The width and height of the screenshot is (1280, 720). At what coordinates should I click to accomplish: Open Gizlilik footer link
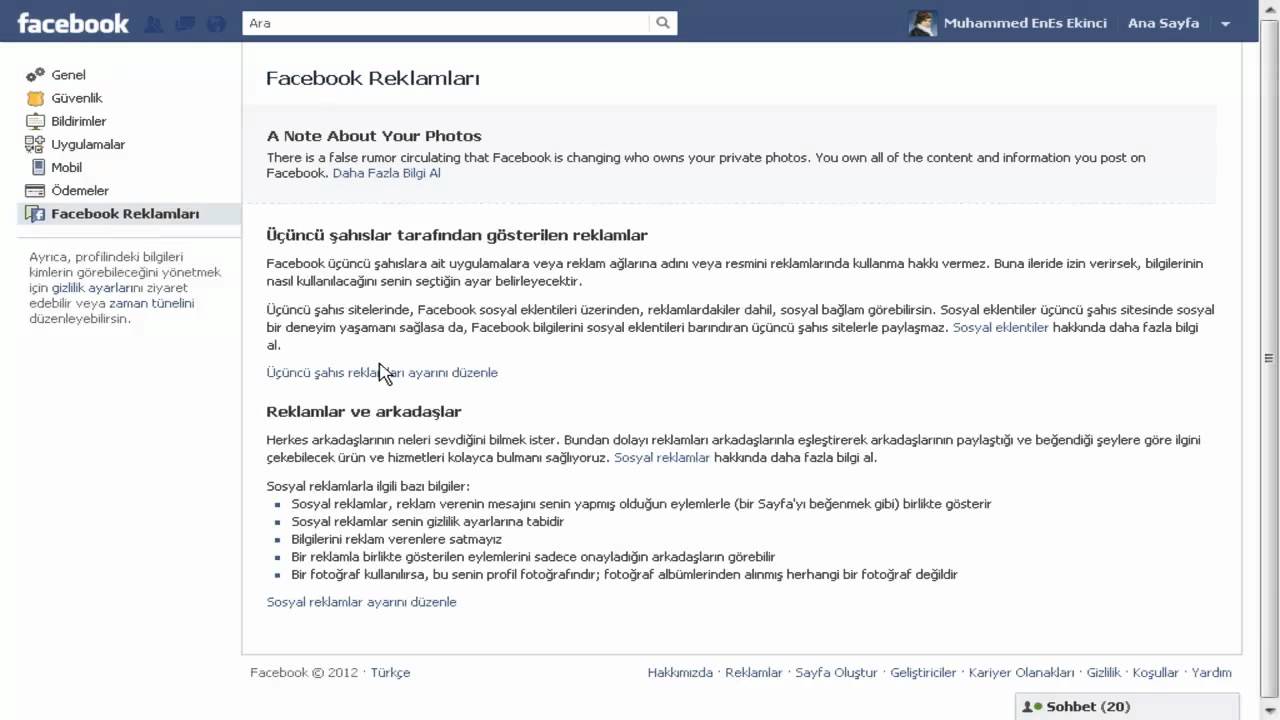[x=1104, y=673]
